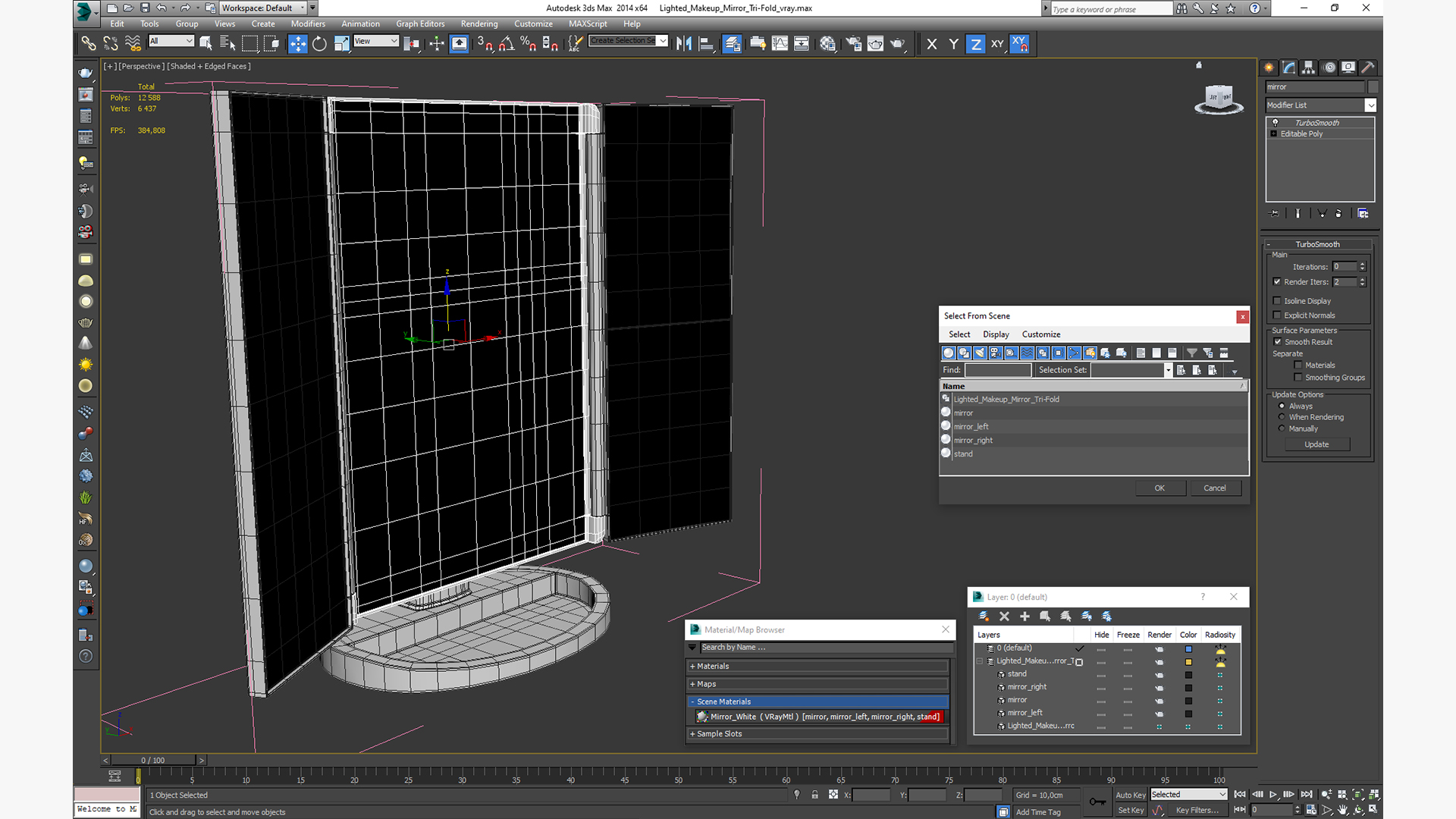This screenshot has width=1456, height=819.
Task: Toggle the Percent Snap icon
Action: (529, 44)
